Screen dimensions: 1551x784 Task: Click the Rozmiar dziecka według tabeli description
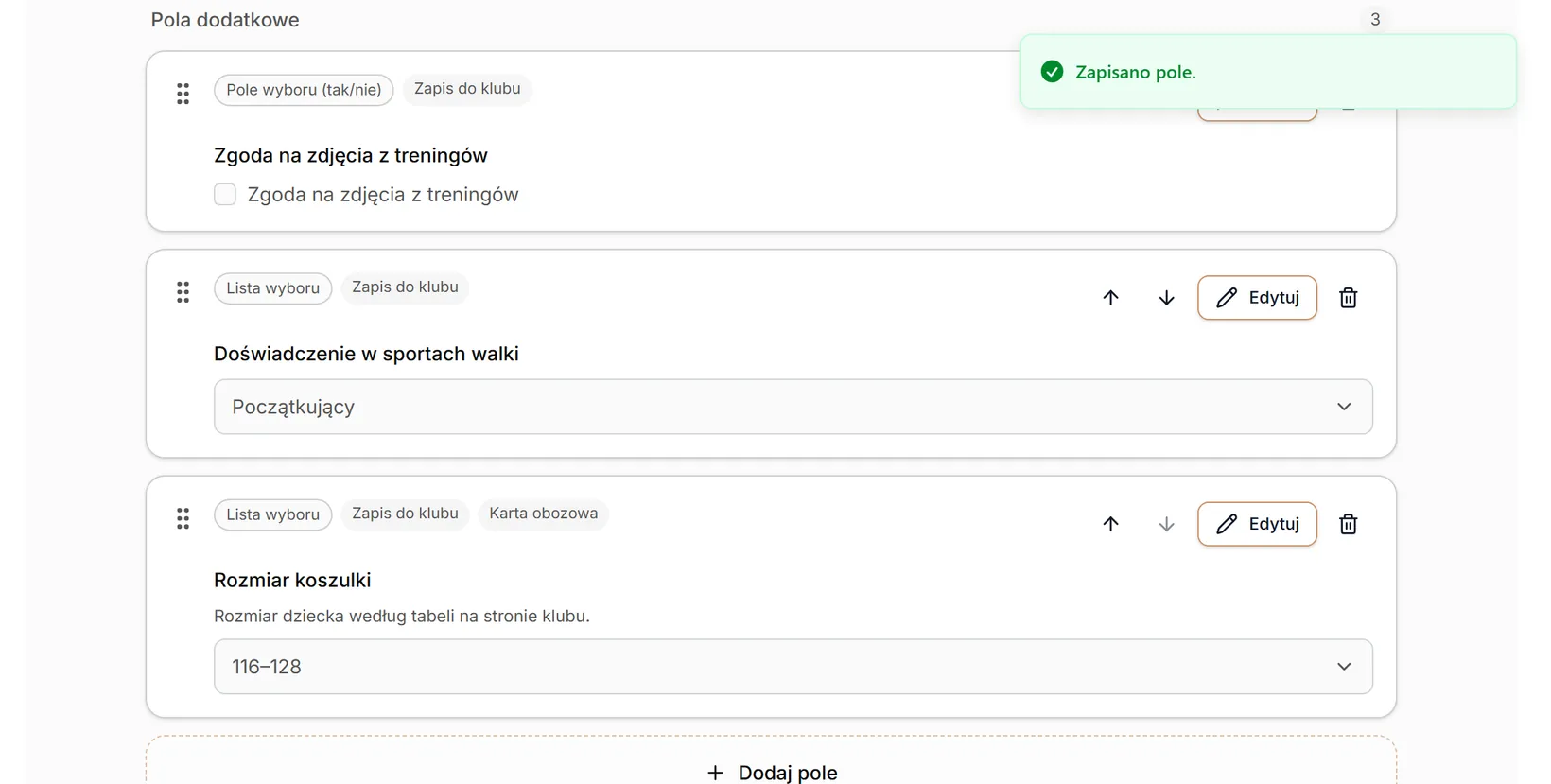(402, 617)
